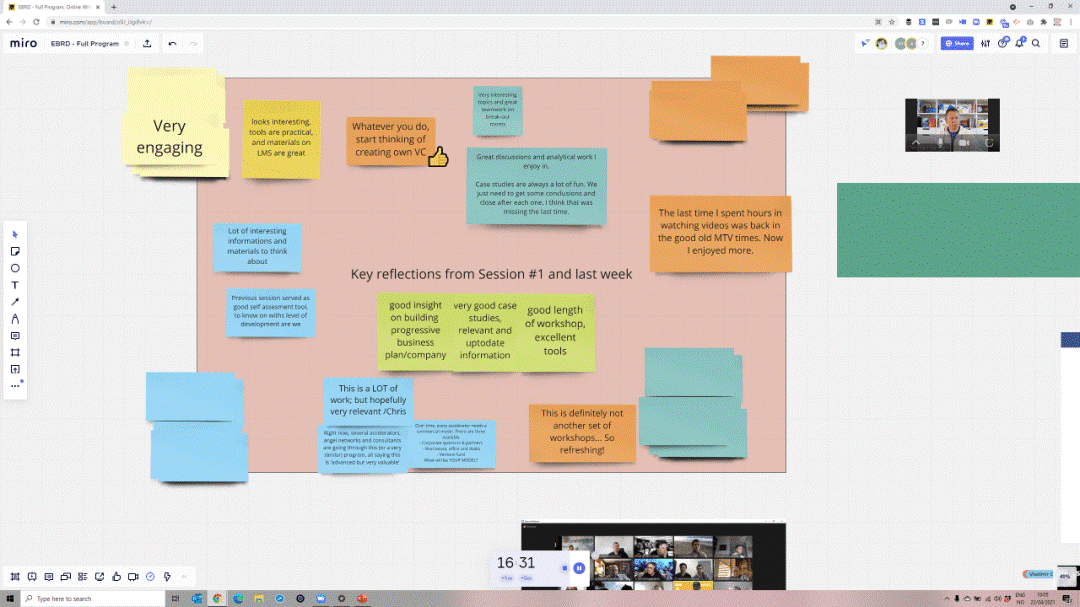The image size is (1080, 607).
Task: Toggle camera in video chat tile
Action: tap(965, 143)
